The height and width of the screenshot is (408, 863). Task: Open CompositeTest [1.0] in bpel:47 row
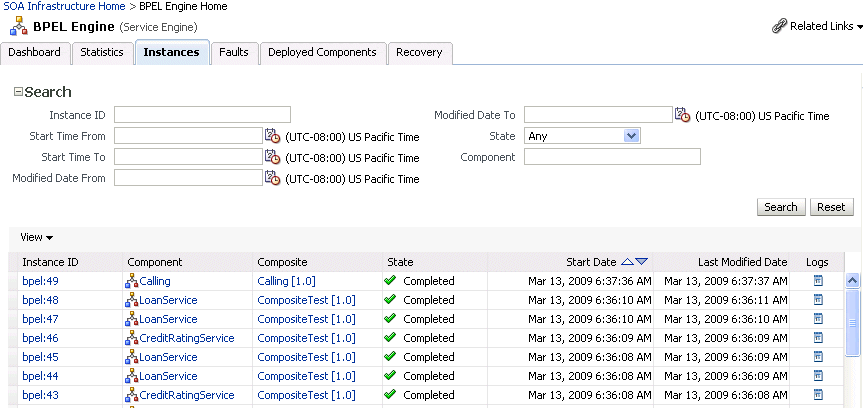point(307,319)
